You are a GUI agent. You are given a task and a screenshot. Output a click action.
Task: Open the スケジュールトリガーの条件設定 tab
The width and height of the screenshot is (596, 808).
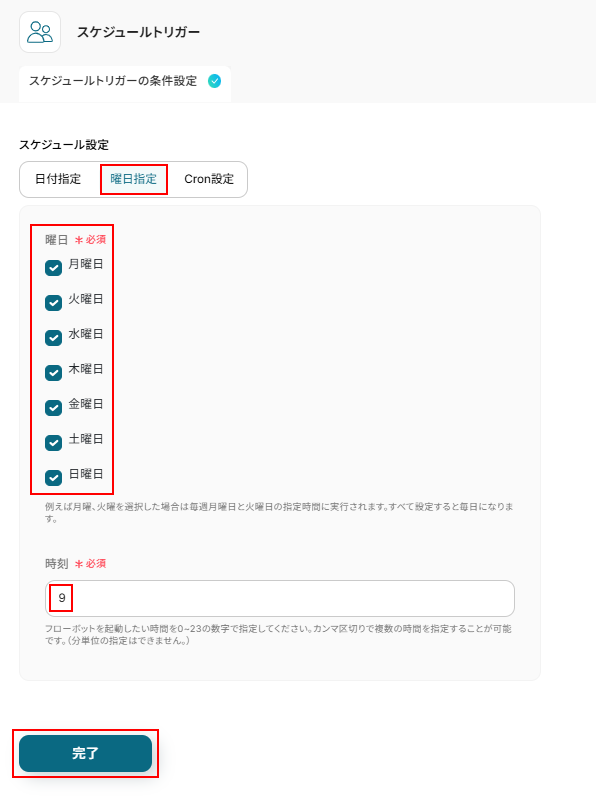click(x=125, y=81)
